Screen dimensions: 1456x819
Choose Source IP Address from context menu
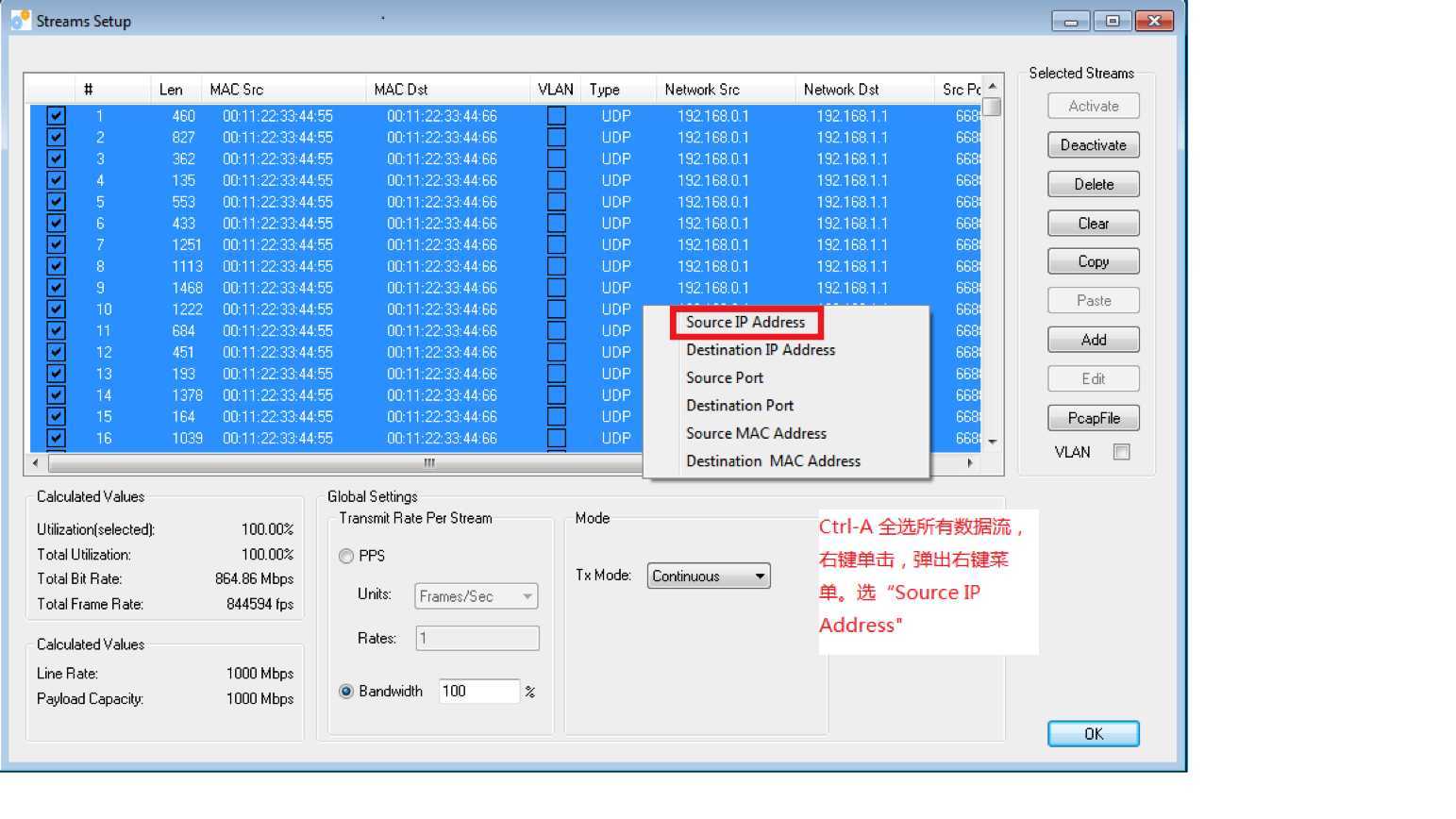pos(745,322)
